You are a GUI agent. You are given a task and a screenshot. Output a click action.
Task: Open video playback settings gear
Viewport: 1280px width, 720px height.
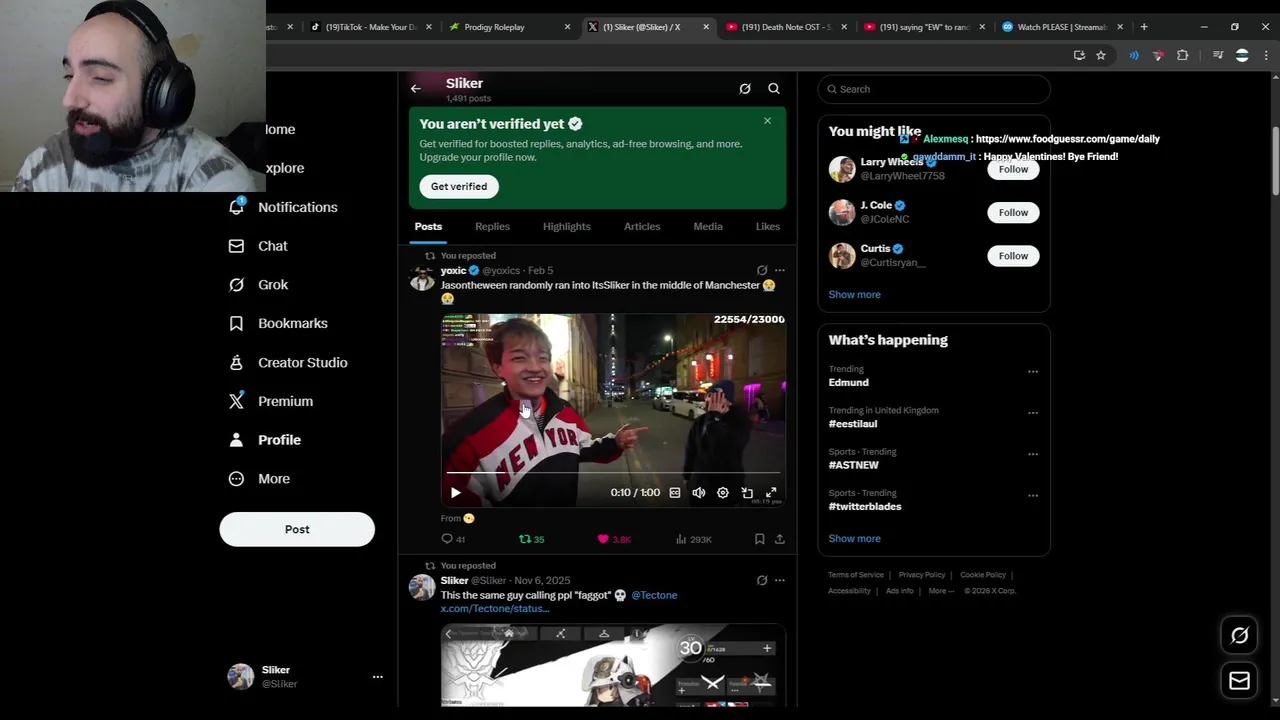click(x=723, y=493)
